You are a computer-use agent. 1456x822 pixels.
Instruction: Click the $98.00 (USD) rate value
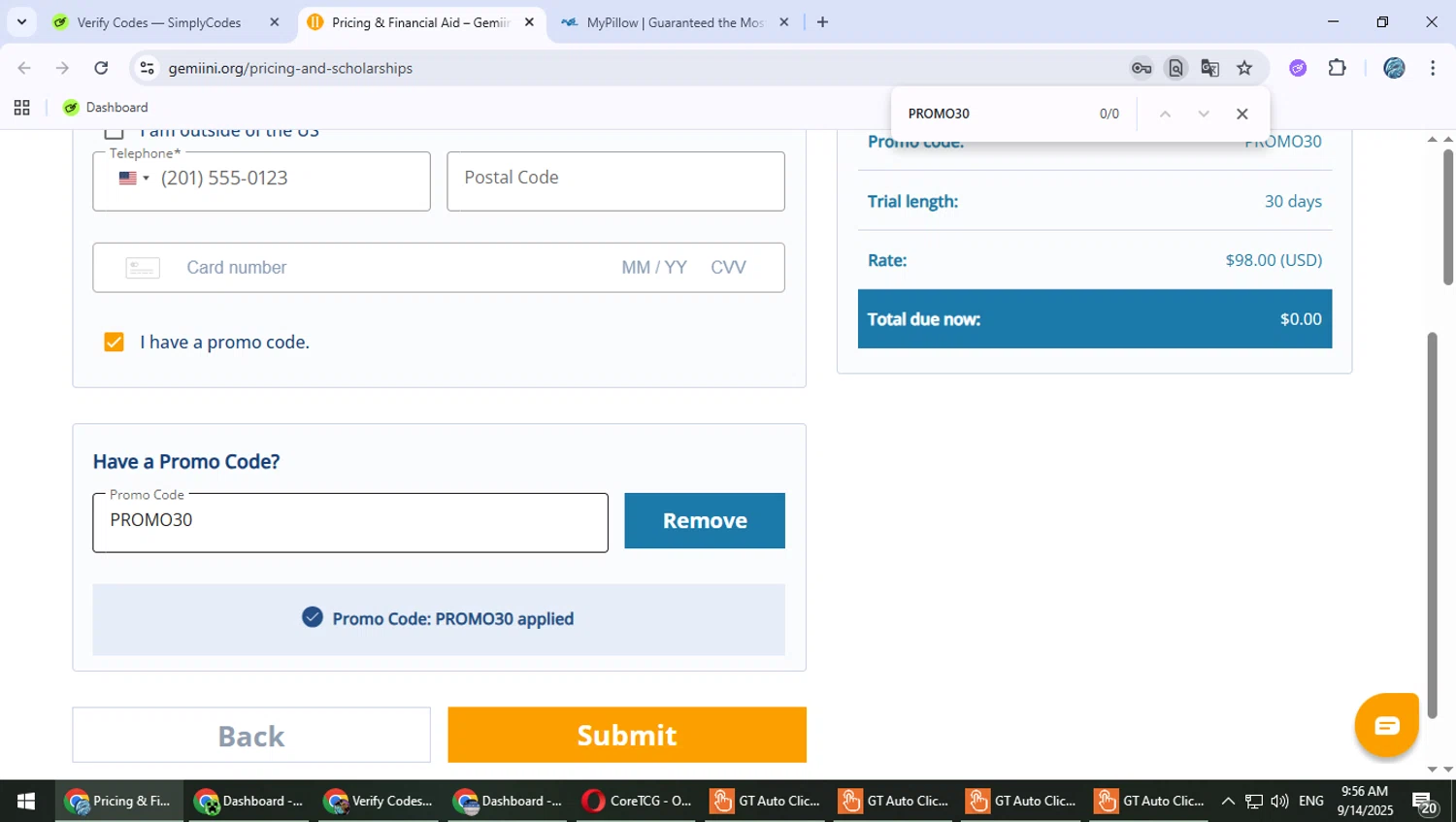point(1274,260)
